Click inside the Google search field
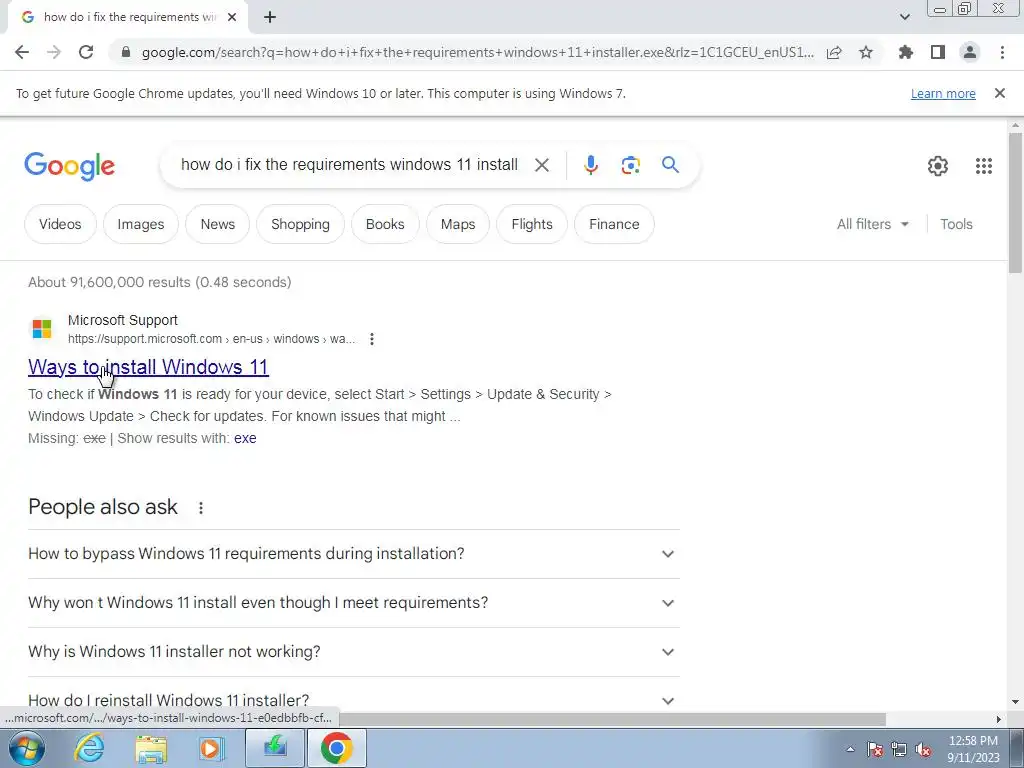The height and width of the screenshot is (768, 1024). tap(349, 165)
